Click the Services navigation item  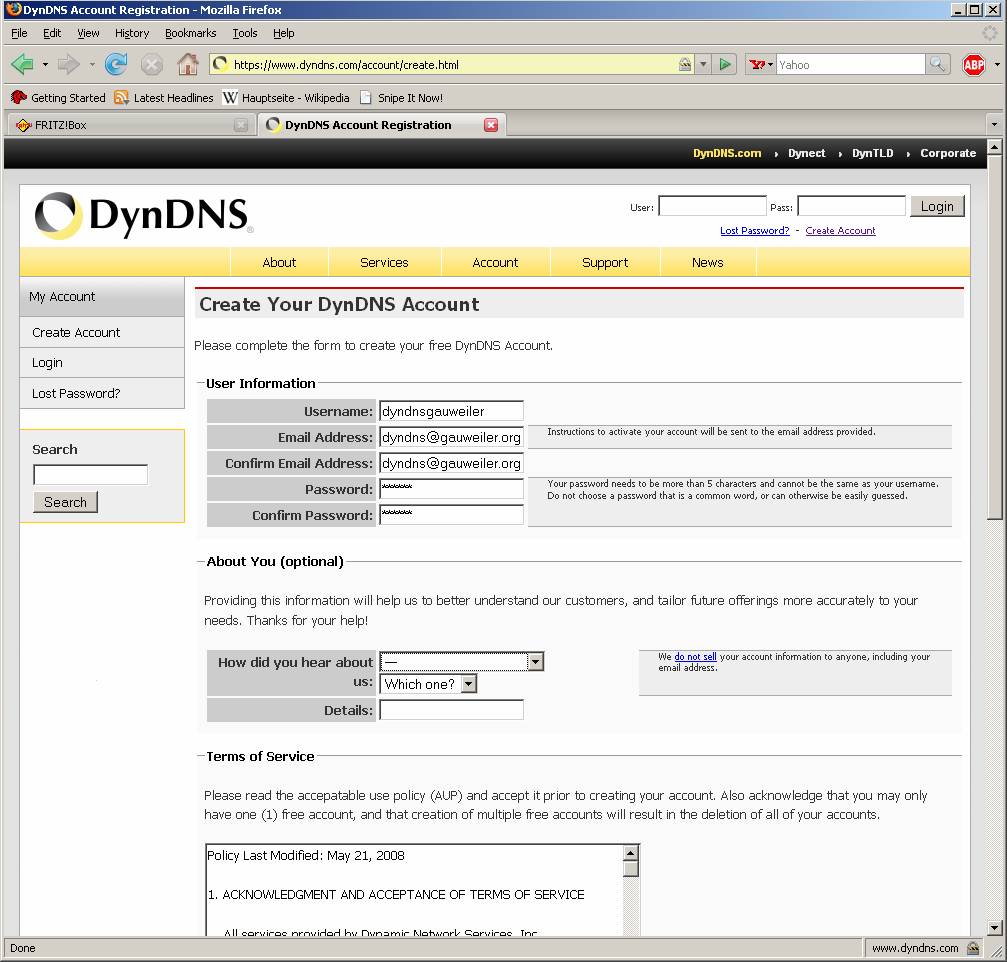point(384,262)
